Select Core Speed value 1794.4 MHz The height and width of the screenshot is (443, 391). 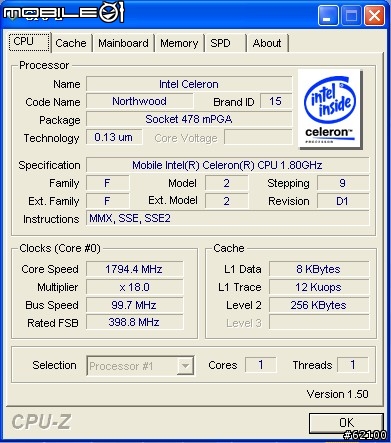(x=134, y=269)
